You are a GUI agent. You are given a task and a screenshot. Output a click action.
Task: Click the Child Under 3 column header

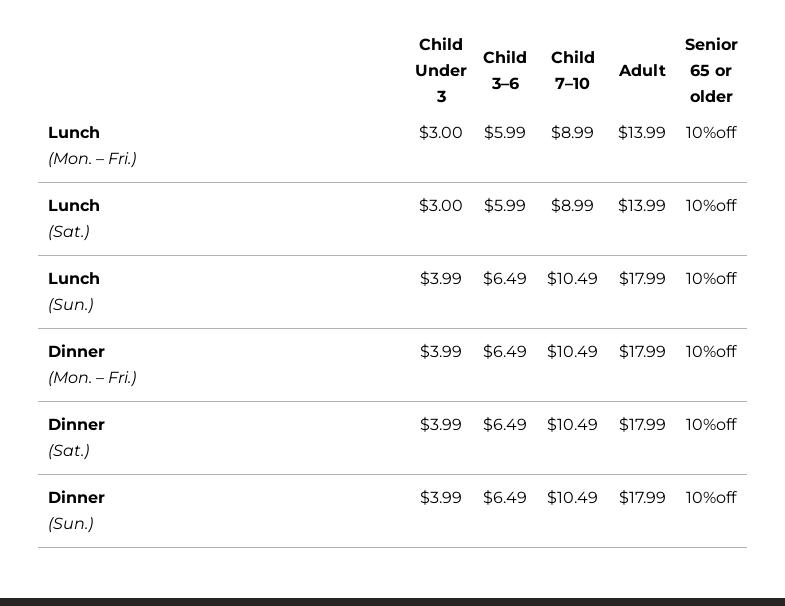(x=441, y=71)
